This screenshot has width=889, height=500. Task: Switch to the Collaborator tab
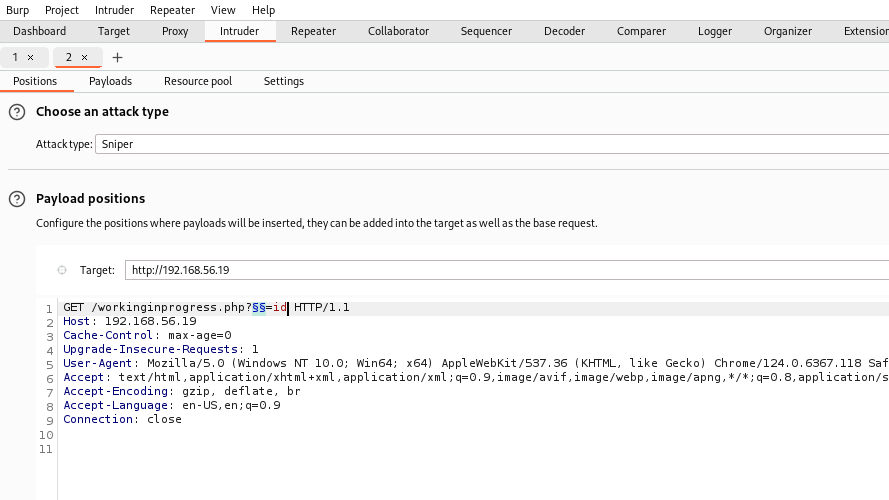pos(399,31)
